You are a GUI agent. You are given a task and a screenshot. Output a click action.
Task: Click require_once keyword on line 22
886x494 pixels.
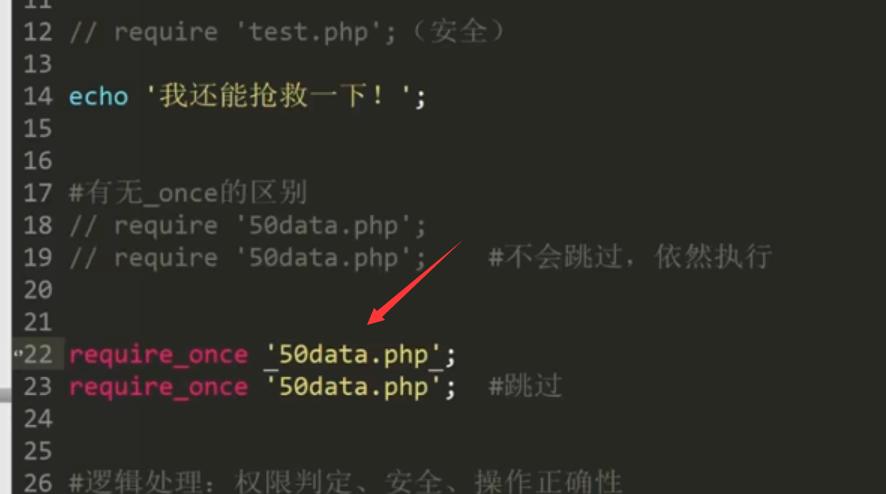[x=157, y=355]
